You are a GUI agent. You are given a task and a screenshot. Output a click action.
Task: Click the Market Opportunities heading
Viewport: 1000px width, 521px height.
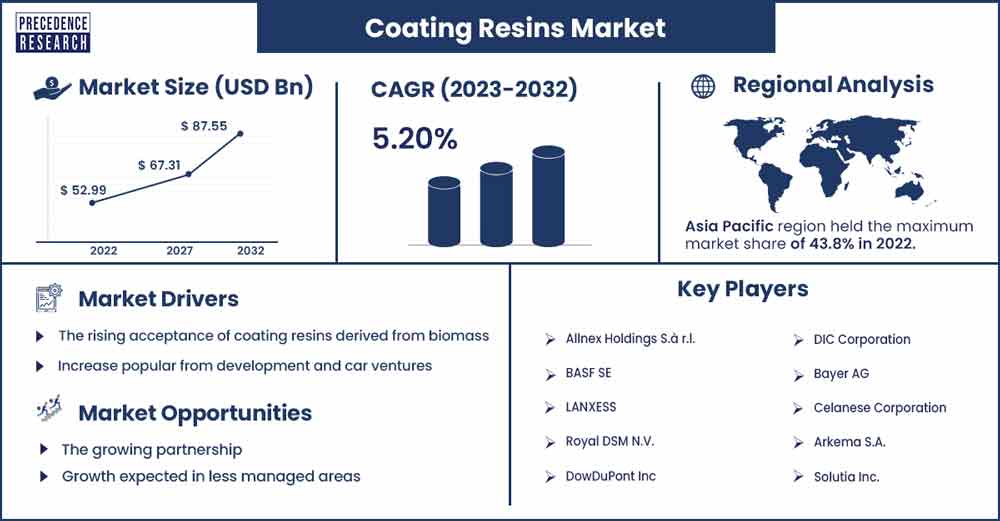pos(195,413)
